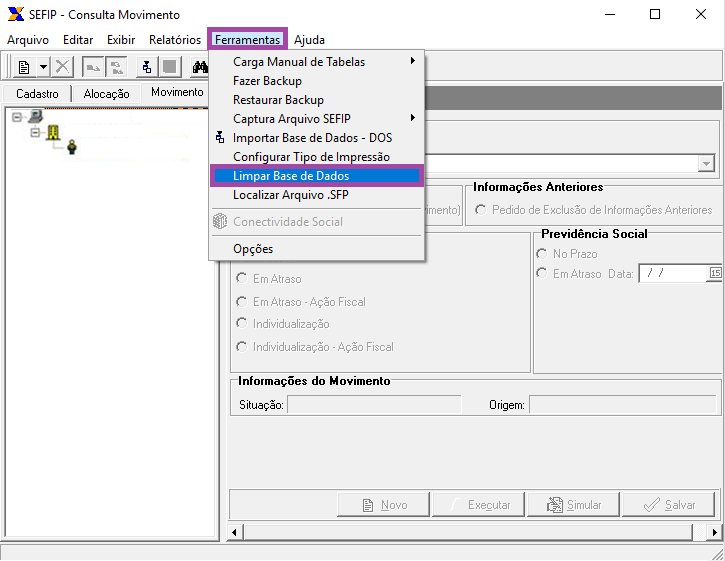Choose Carga Manual de Tabelas menu item

[316, 62]
